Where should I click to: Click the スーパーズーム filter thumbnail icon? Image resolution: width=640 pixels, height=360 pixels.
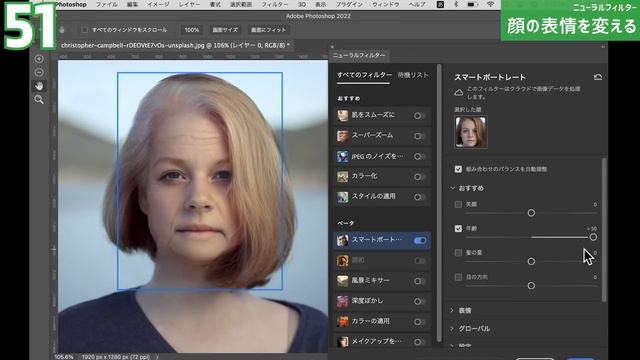pyautogui.click(x=342, y=136)
